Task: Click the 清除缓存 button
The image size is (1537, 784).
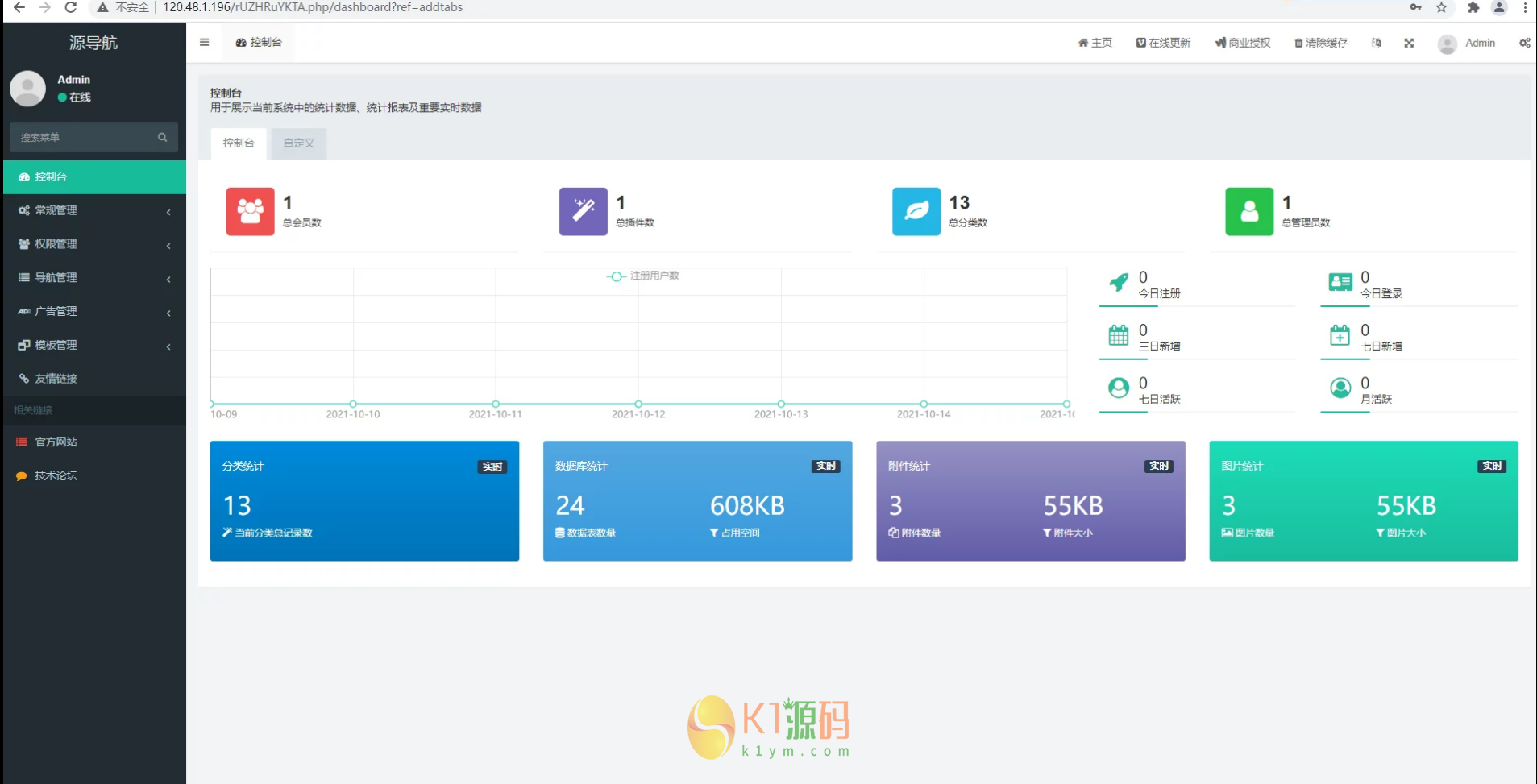Action: (x=1321, y=43)
